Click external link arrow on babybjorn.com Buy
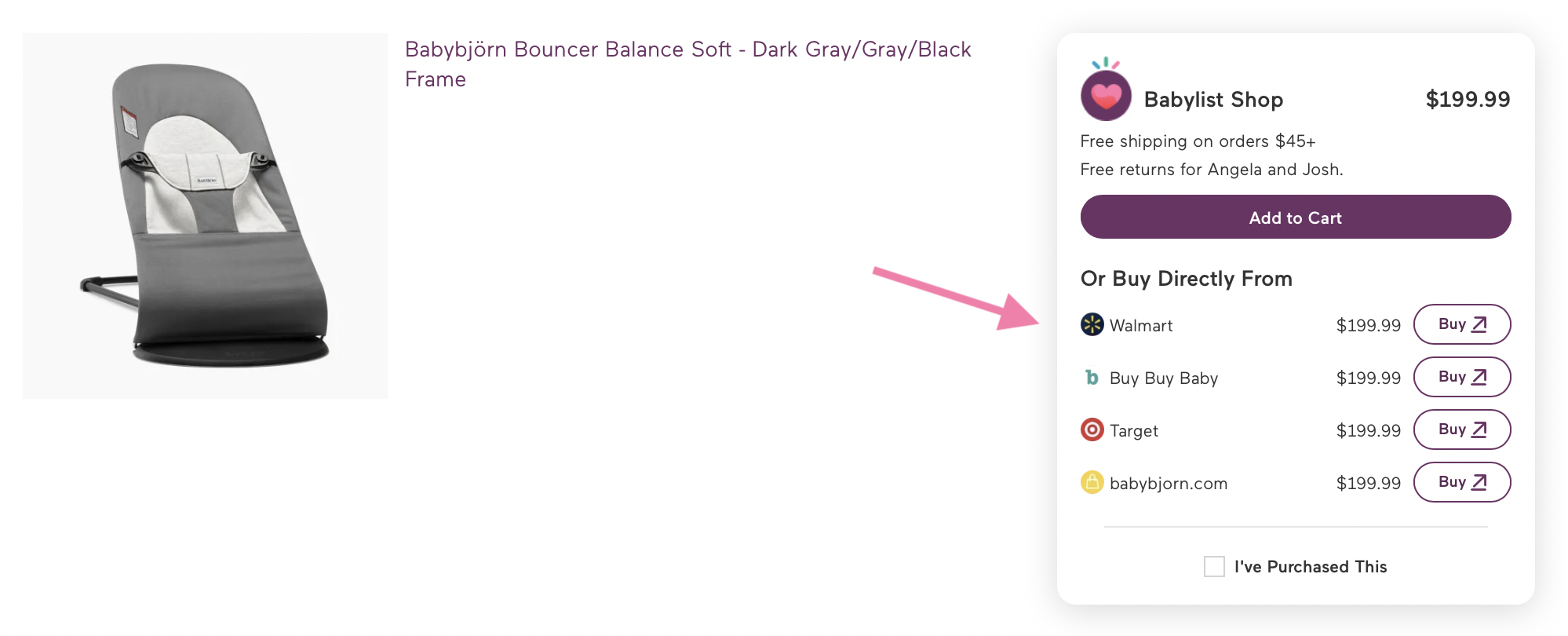1568x636 pixels. point(1479,482)
